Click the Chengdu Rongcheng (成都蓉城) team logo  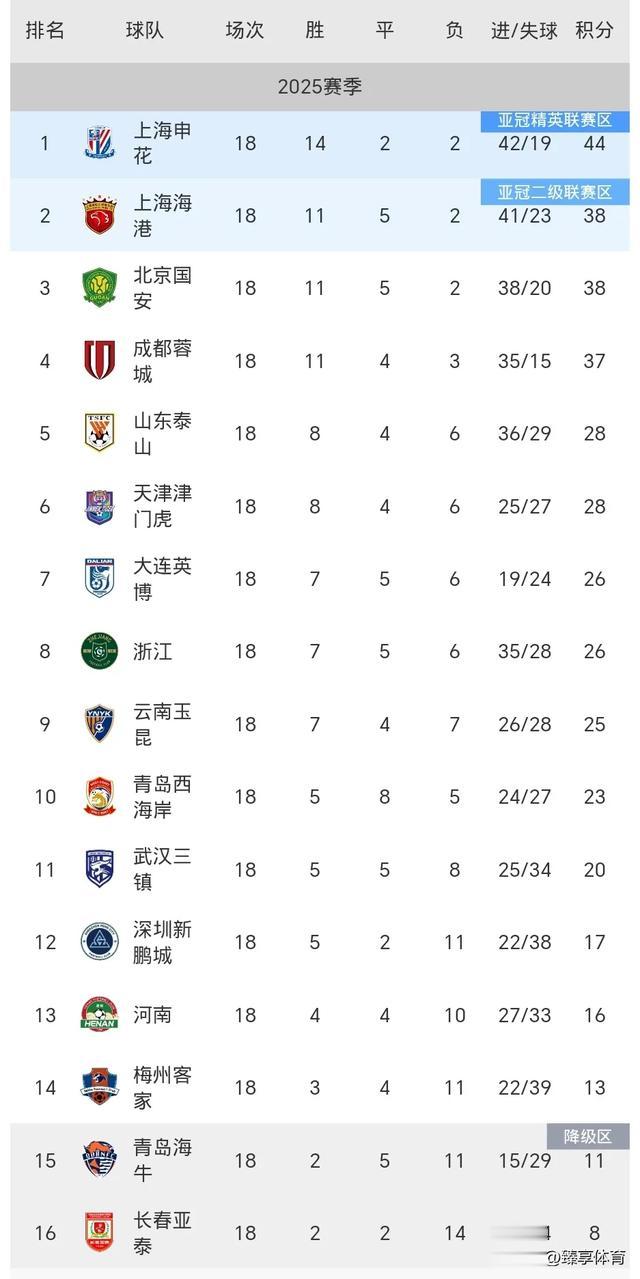point(100,360)
